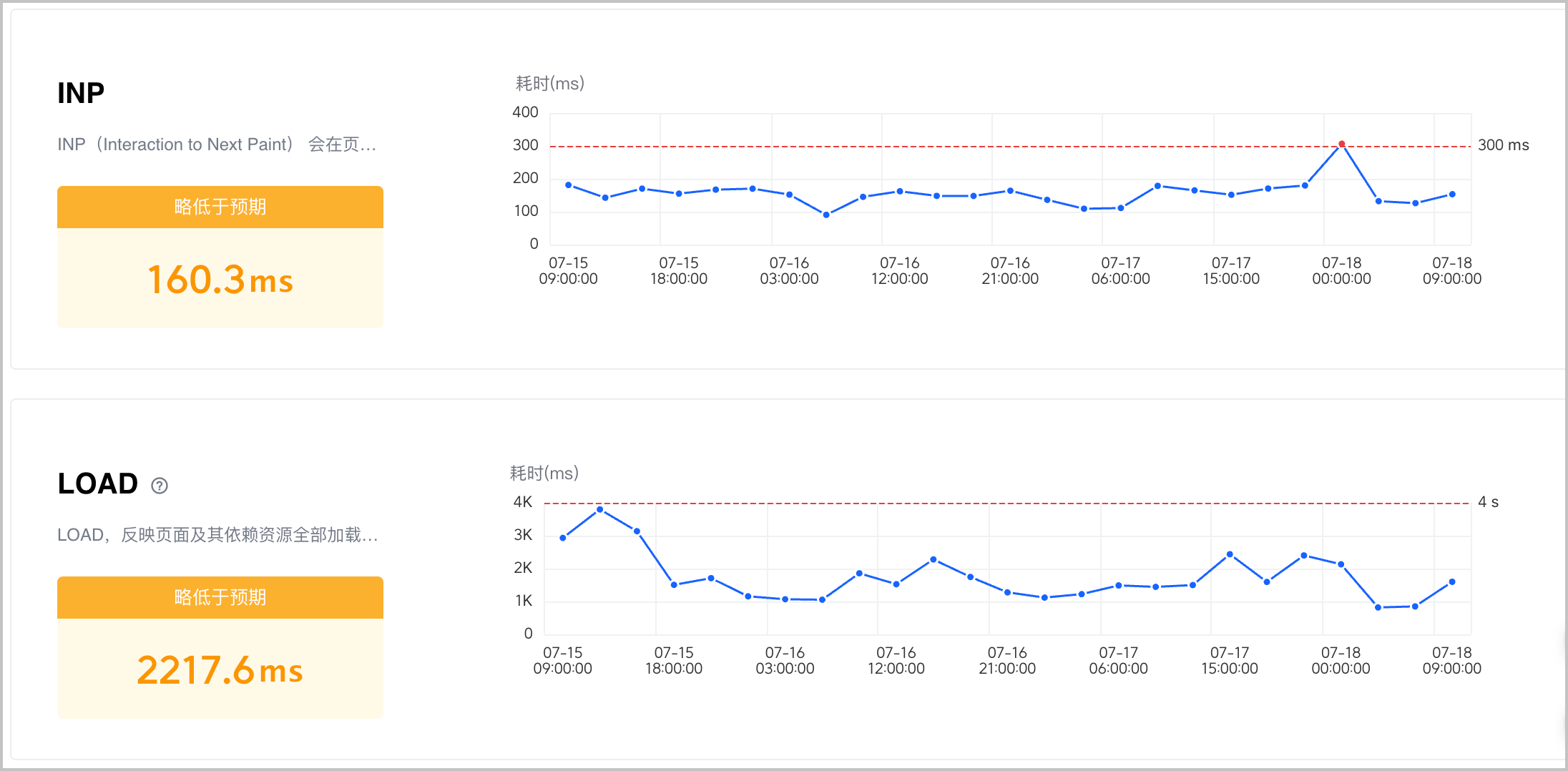
Task: Click the 400 y-axis label on INP chart
Action: 526,112
